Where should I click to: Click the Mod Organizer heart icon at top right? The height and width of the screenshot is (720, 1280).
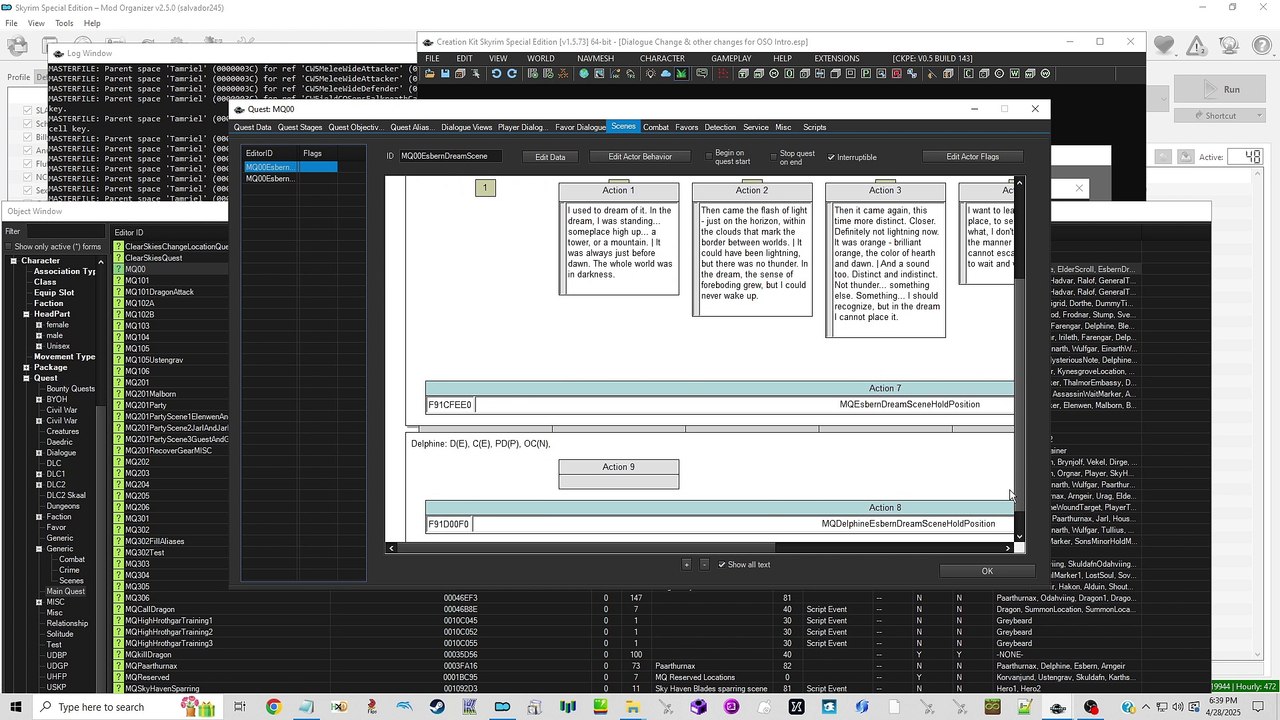1163,45
